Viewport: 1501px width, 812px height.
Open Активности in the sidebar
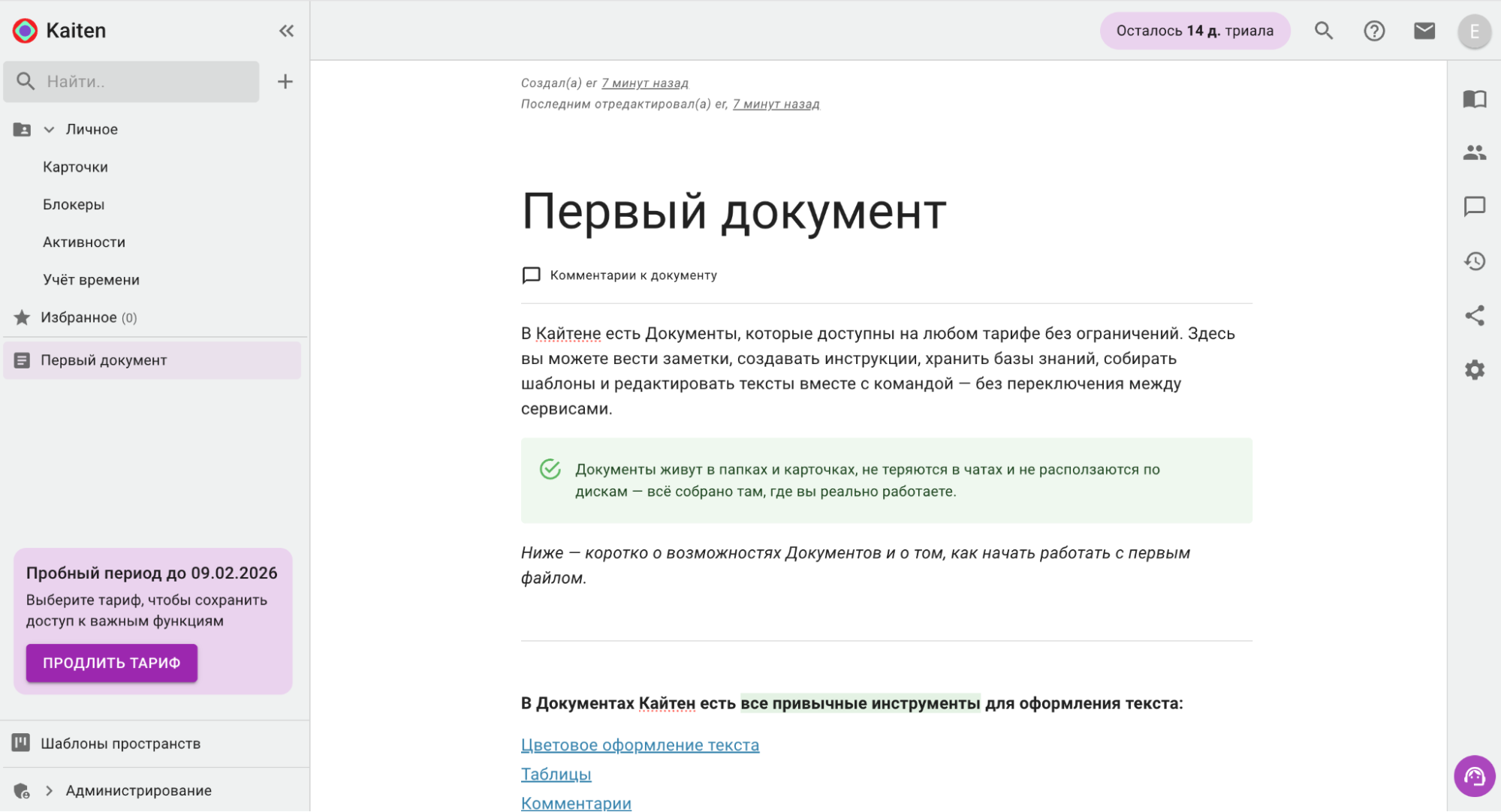[84, 242]
